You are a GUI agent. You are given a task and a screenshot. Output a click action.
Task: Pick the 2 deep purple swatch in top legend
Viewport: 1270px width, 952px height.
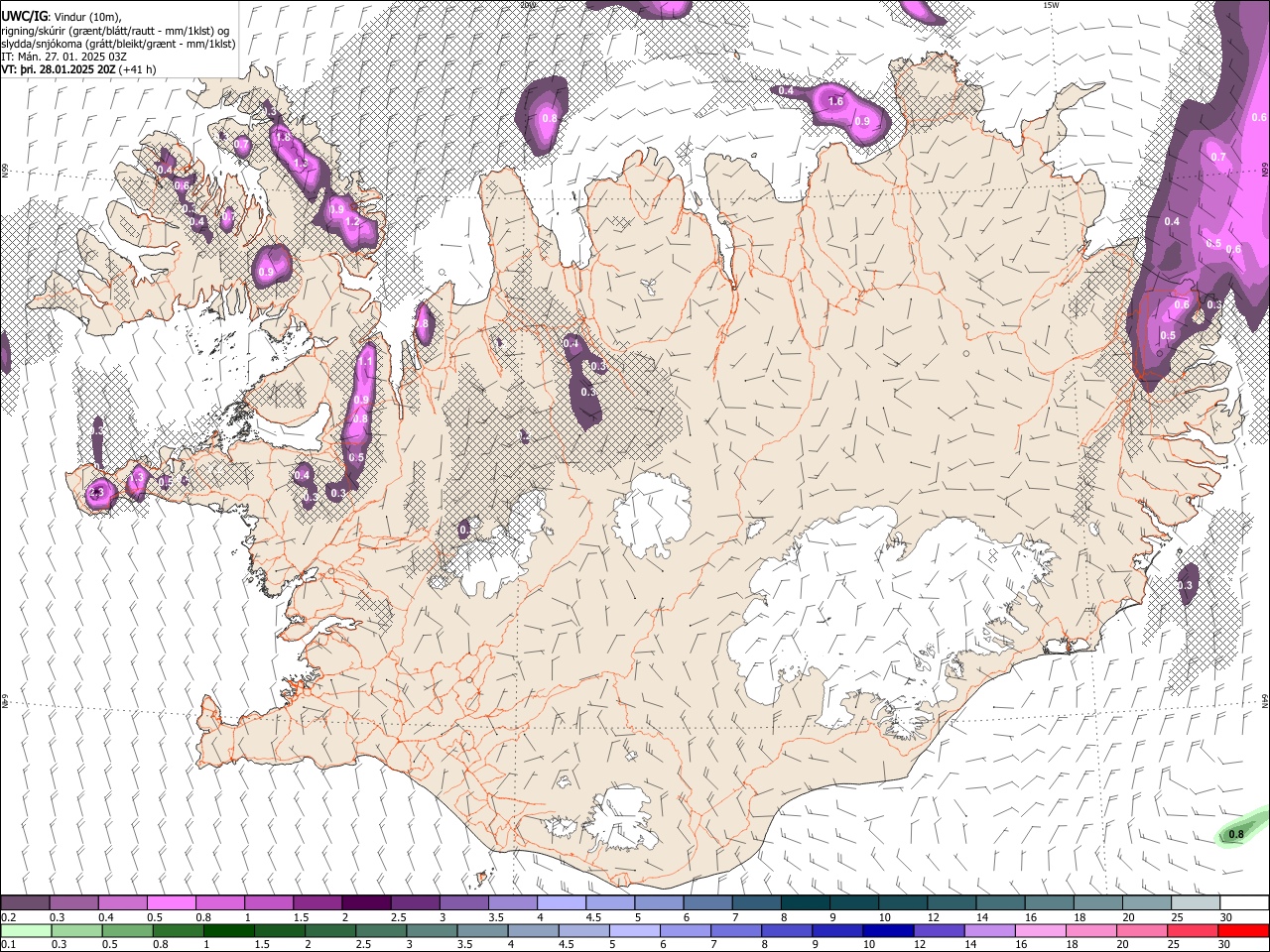[x=366, y=903]
